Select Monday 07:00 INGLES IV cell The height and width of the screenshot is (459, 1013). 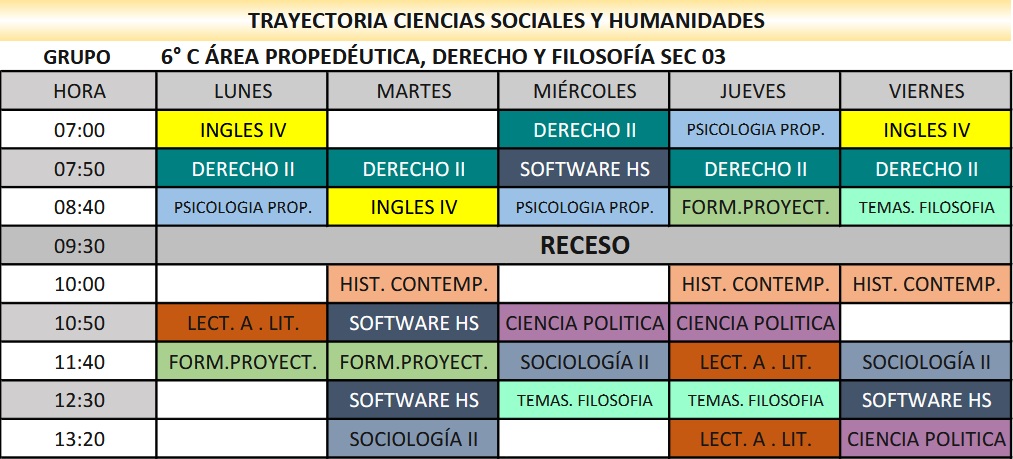pos(243,130)
